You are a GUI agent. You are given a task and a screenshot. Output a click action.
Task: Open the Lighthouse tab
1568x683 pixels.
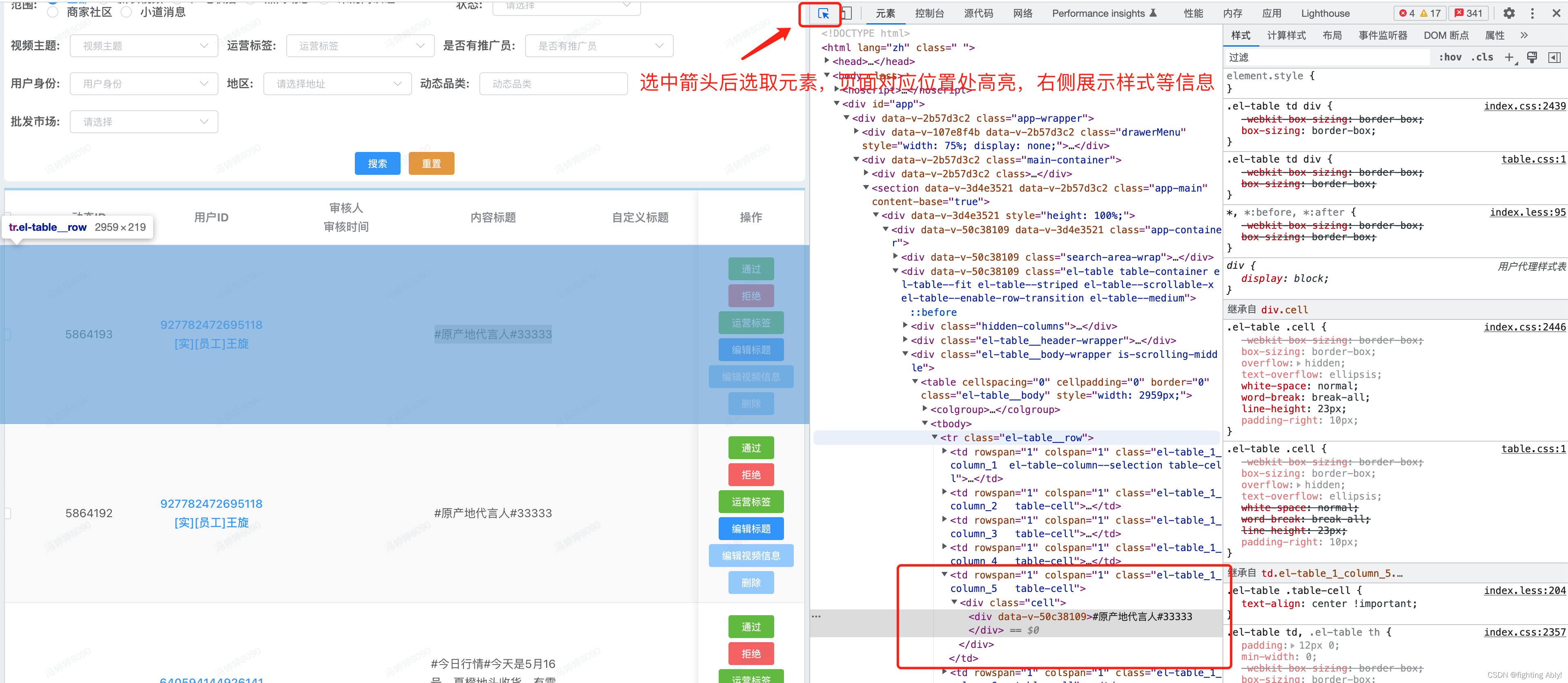click(1325, 13)
